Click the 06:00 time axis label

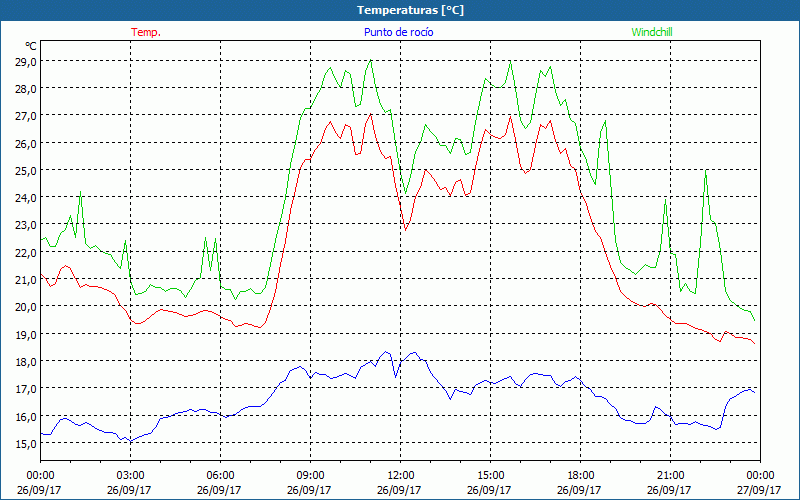point(220,475)
